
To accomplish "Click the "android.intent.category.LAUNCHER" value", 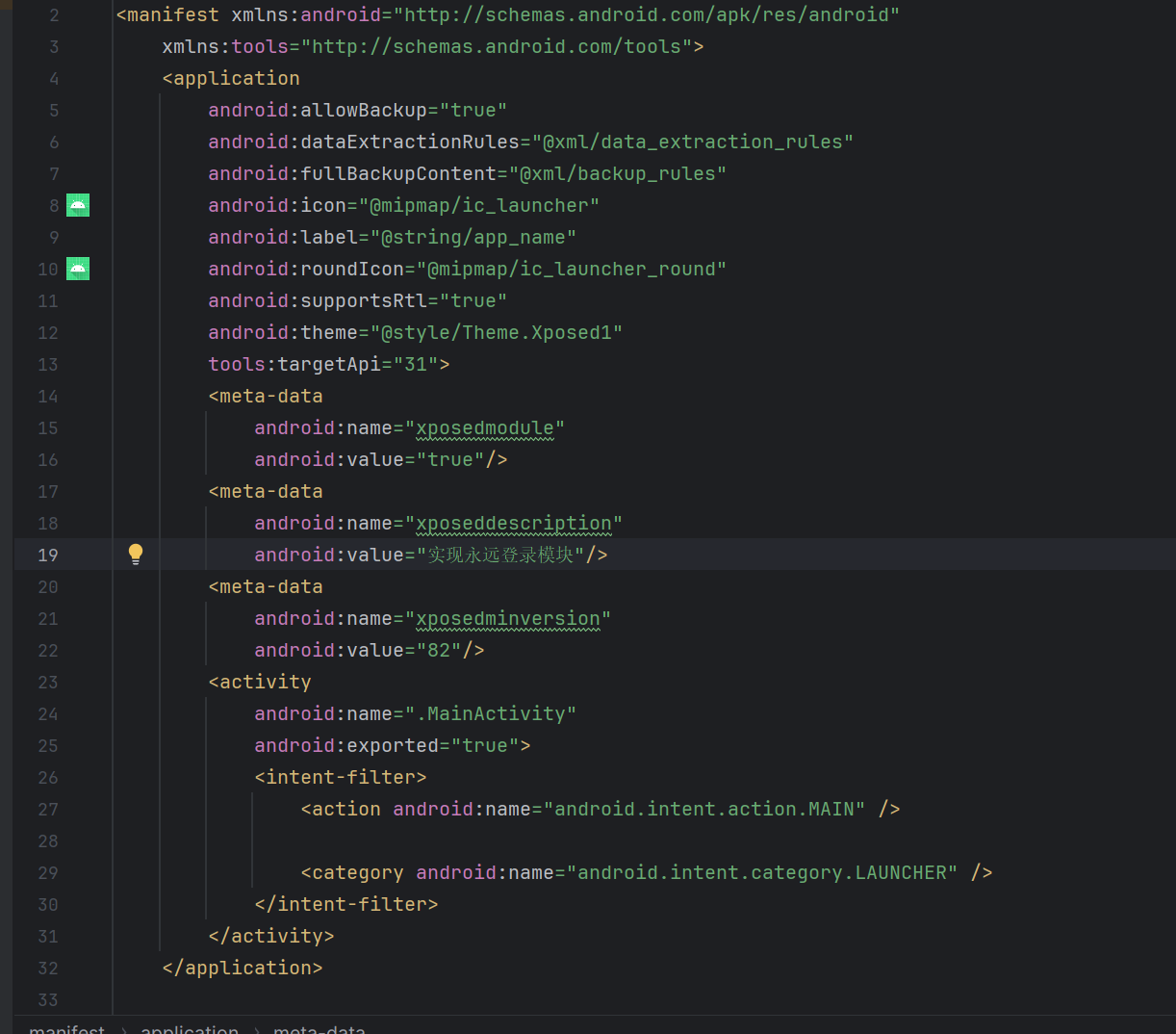I will [762, 873].
